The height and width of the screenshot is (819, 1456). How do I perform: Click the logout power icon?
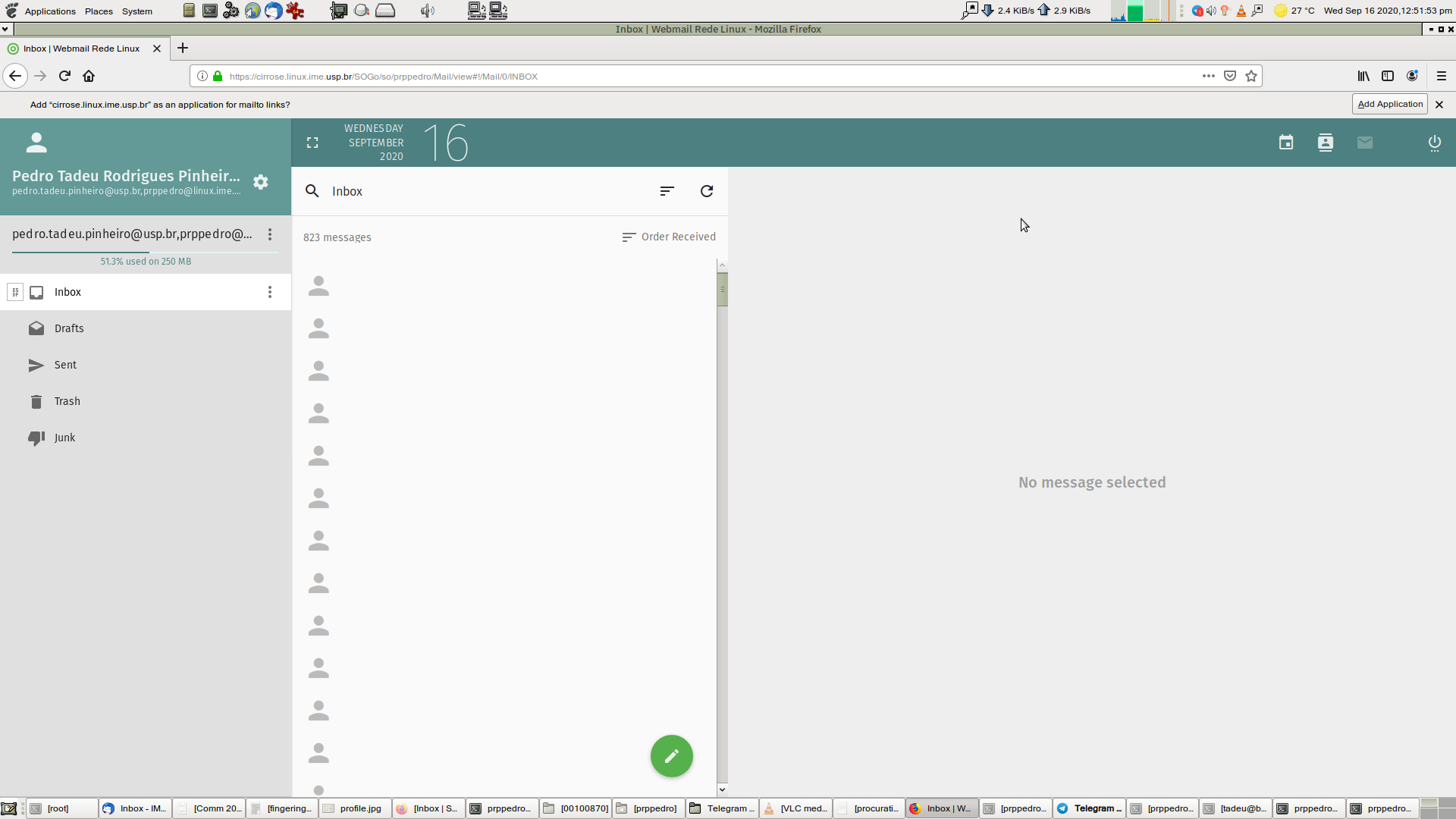(x=1434, y=143)
